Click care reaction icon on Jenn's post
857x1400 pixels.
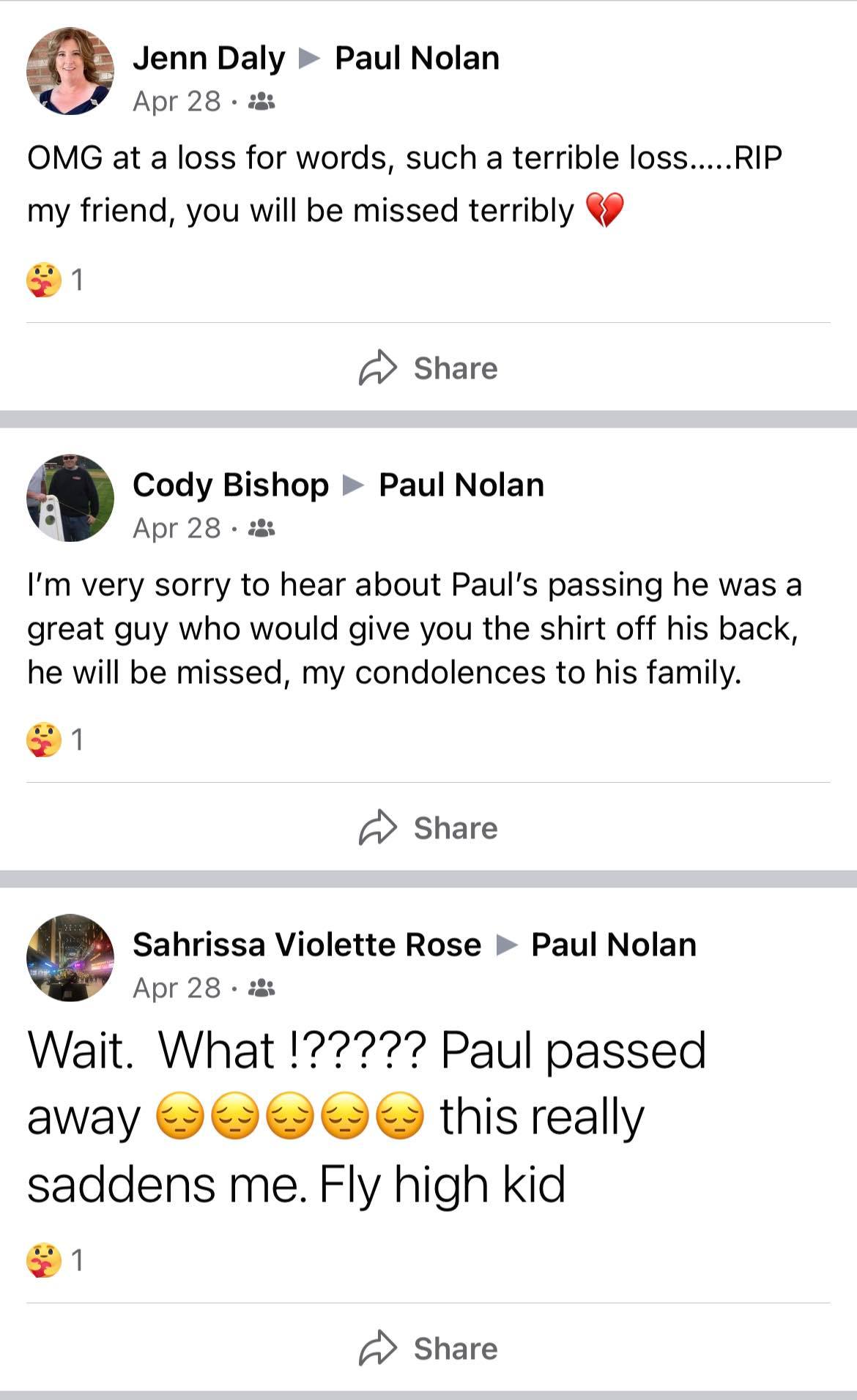(44, 280)
